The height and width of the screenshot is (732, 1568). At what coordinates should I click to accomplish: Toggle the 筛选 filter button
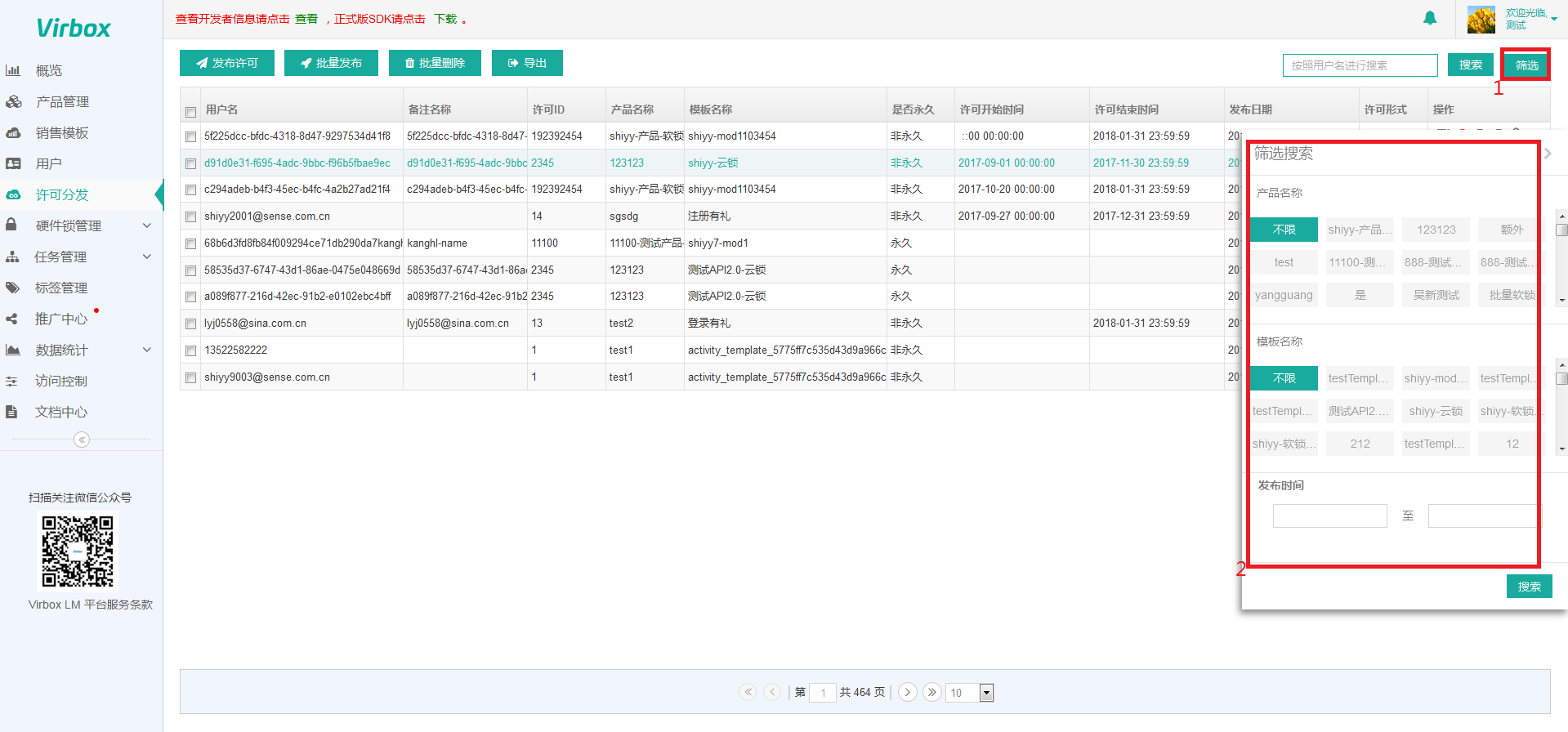click(x=1526, y=65)
